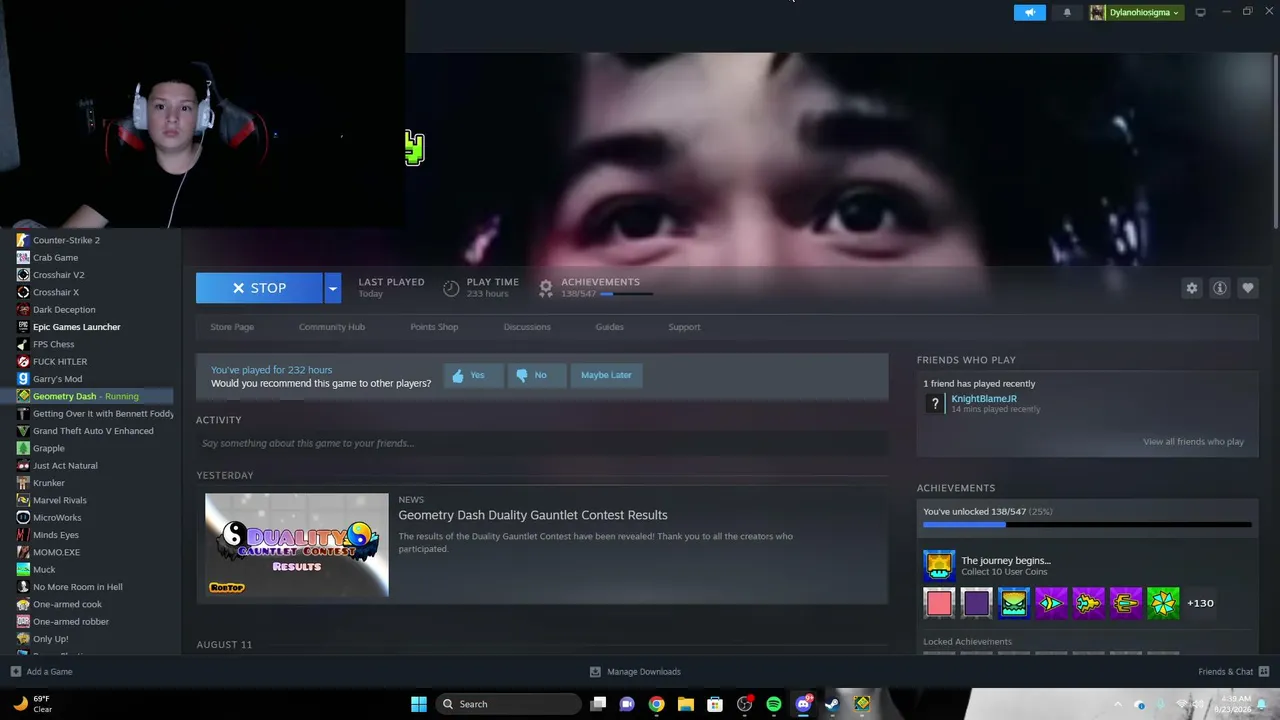Open Spotify from the Windows taskbar

774,704
